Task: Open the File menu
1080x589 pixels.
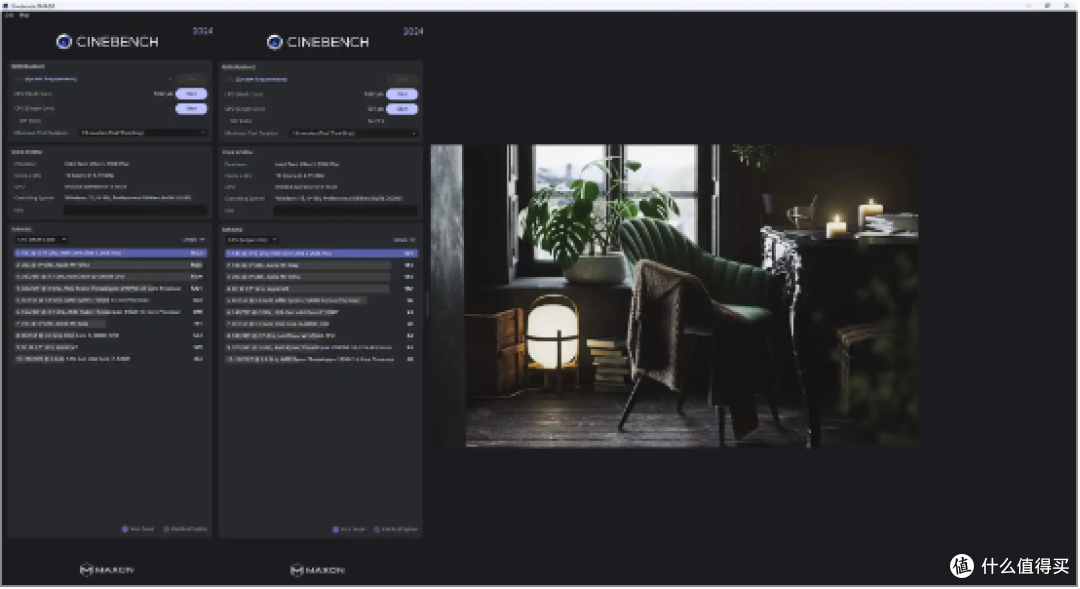Action: [9, 15]
